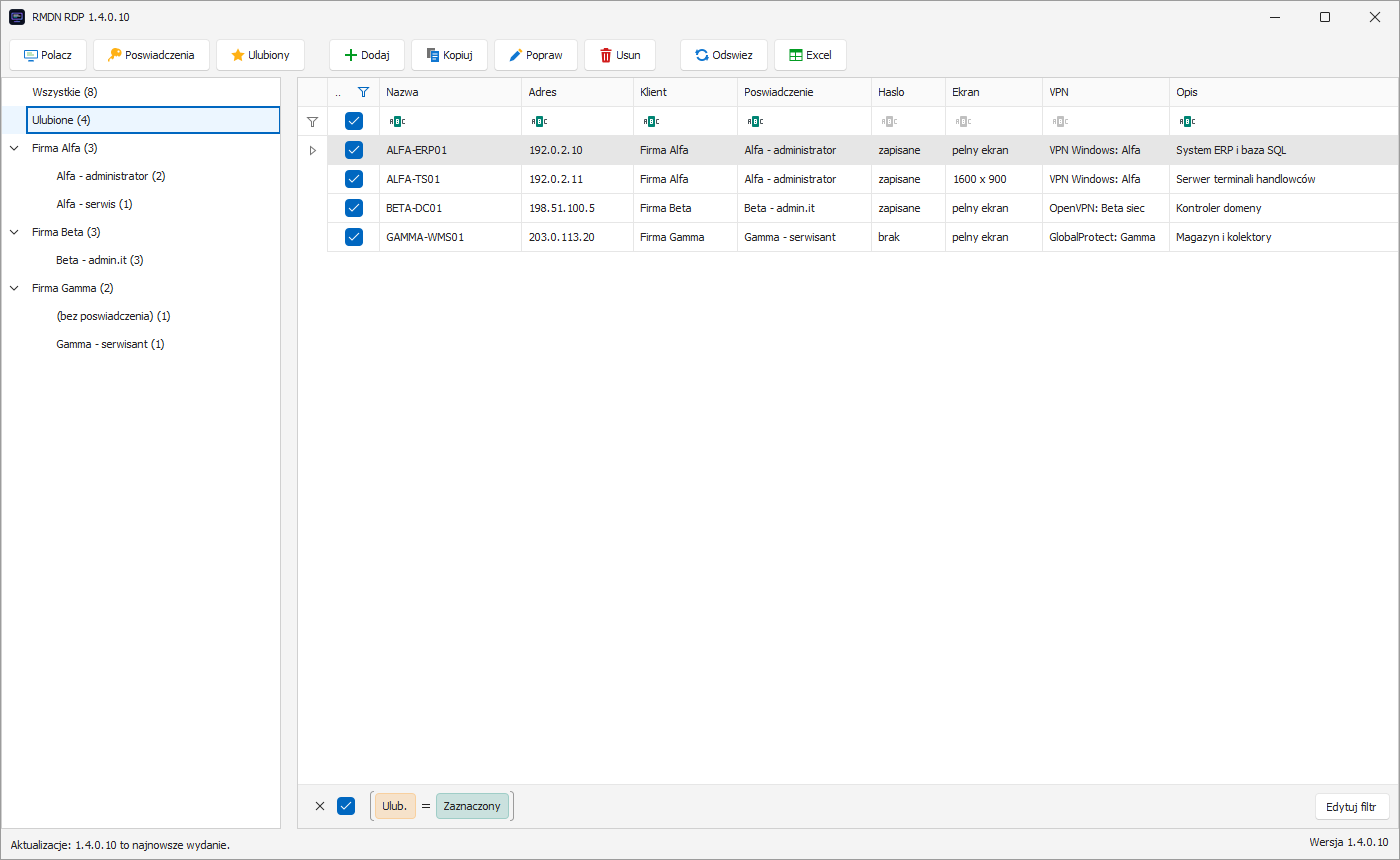Clear the filter with the X button

320,806
